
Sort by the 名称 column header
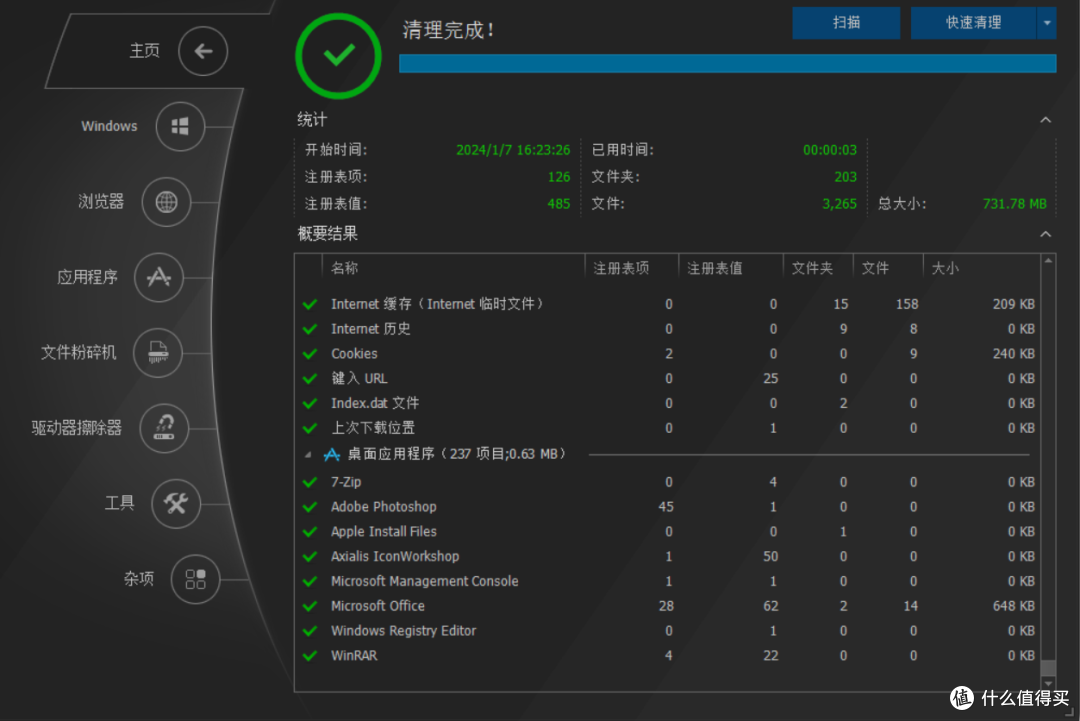344,268
